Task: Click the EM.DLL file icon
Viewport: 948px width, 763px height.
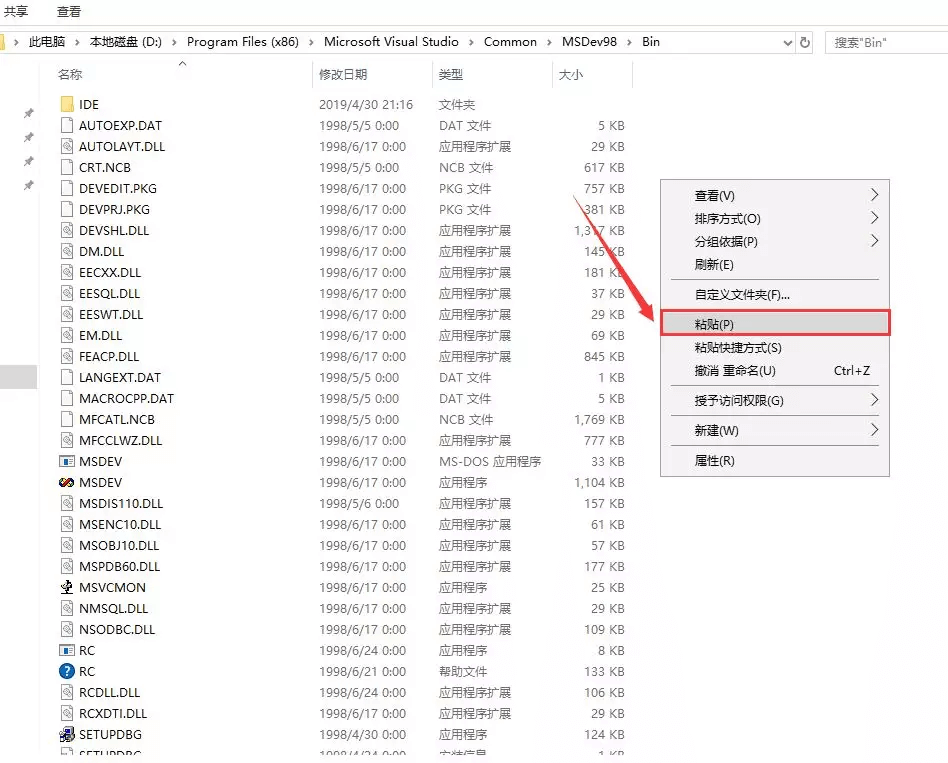Action: [67, 336]
